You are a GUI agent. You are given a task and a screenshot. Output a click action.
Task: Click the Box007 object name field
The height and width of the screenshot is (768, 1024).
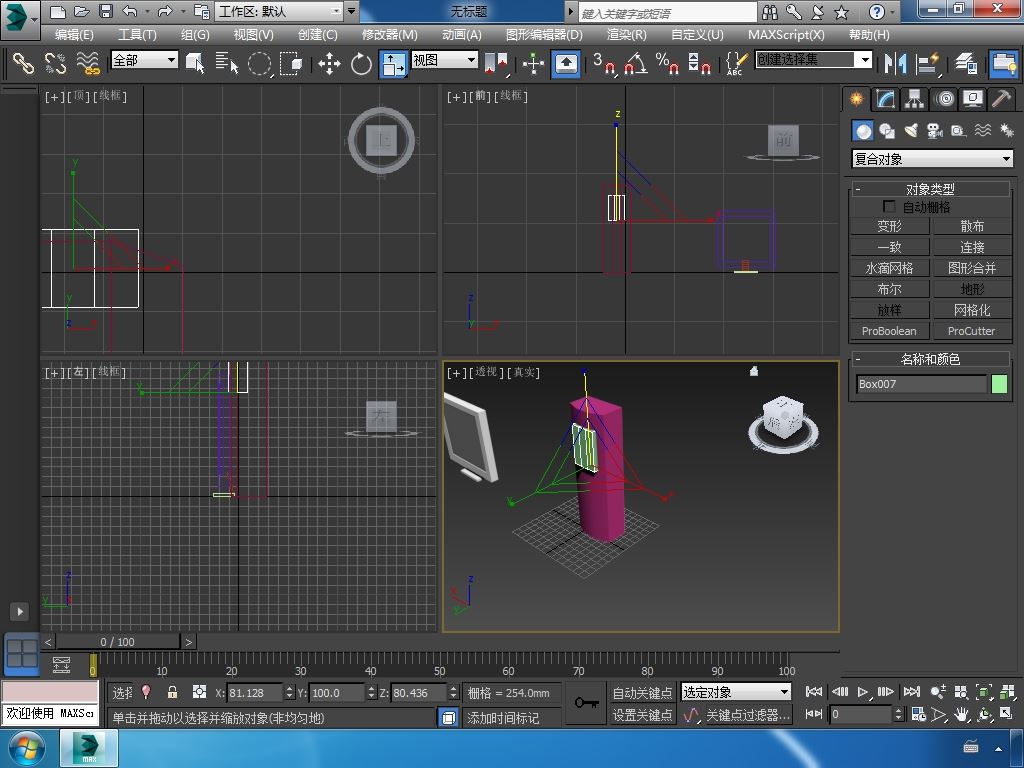[921, 384]
